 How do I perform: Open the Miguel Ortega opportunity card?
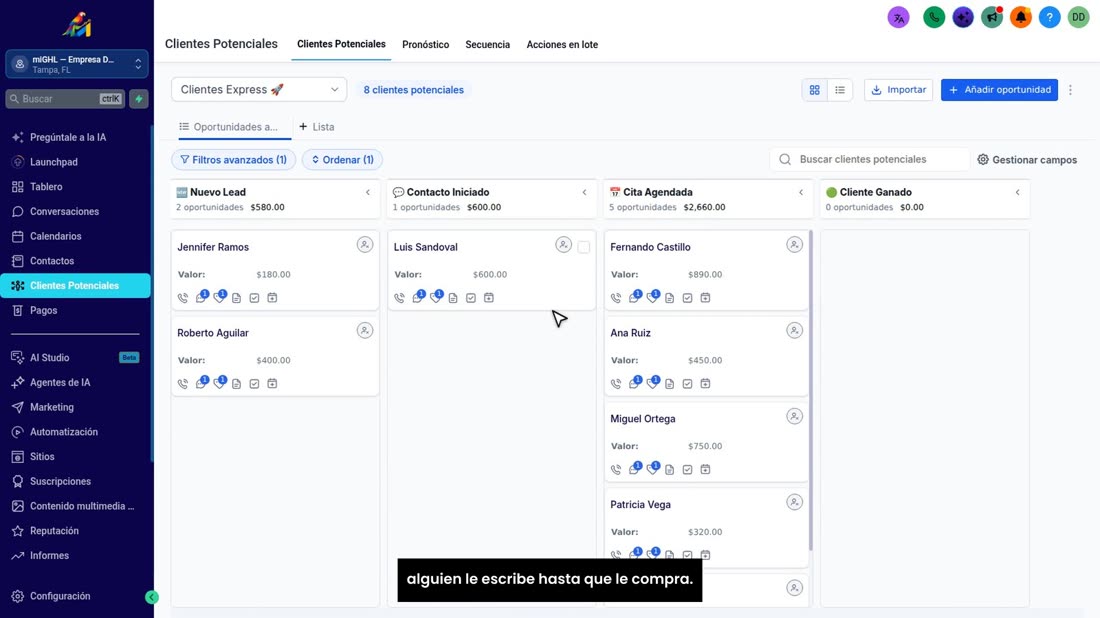706,442
